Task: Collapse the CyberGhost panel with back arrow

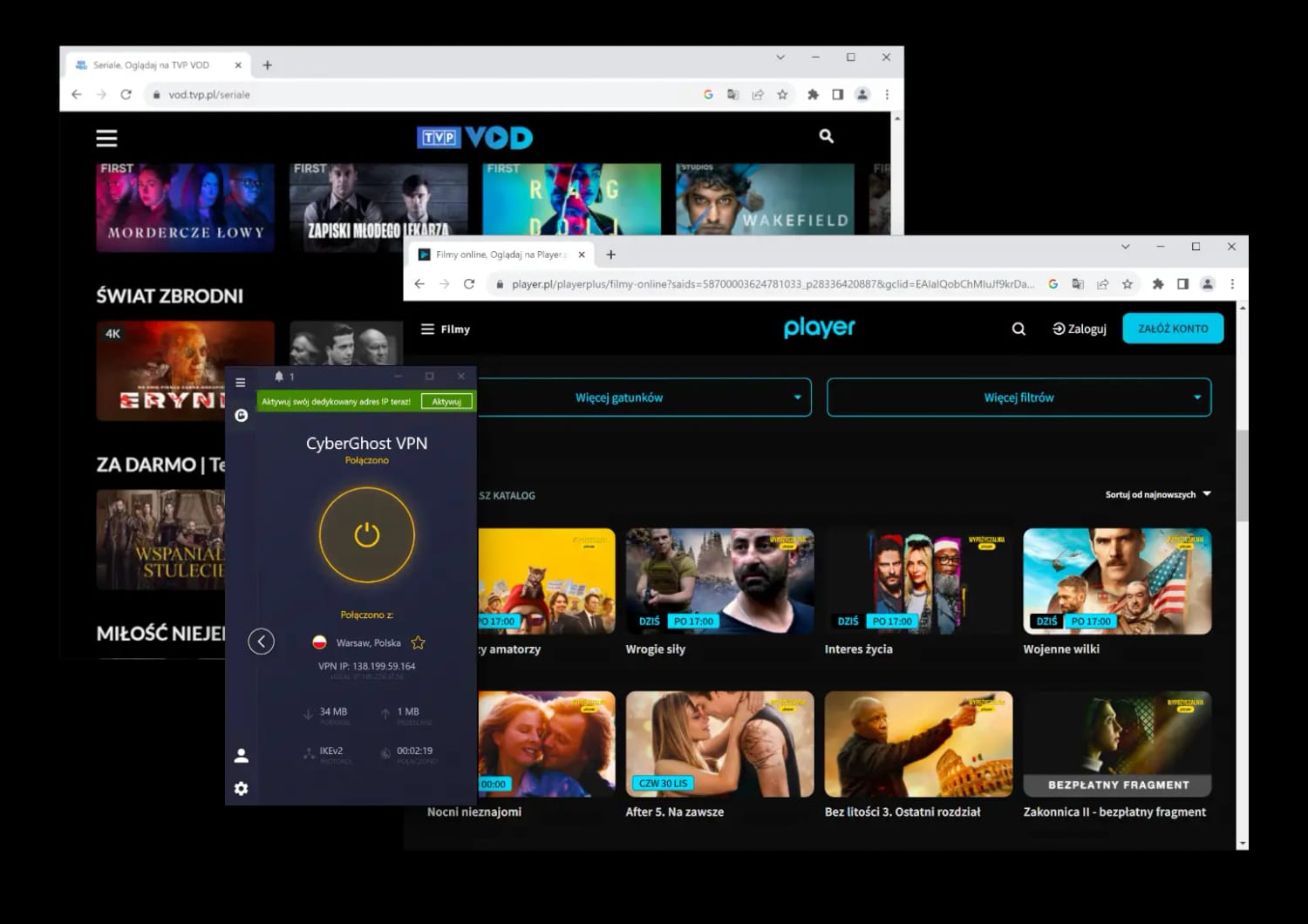Action: pyautogui.click(x=262, y=641)
